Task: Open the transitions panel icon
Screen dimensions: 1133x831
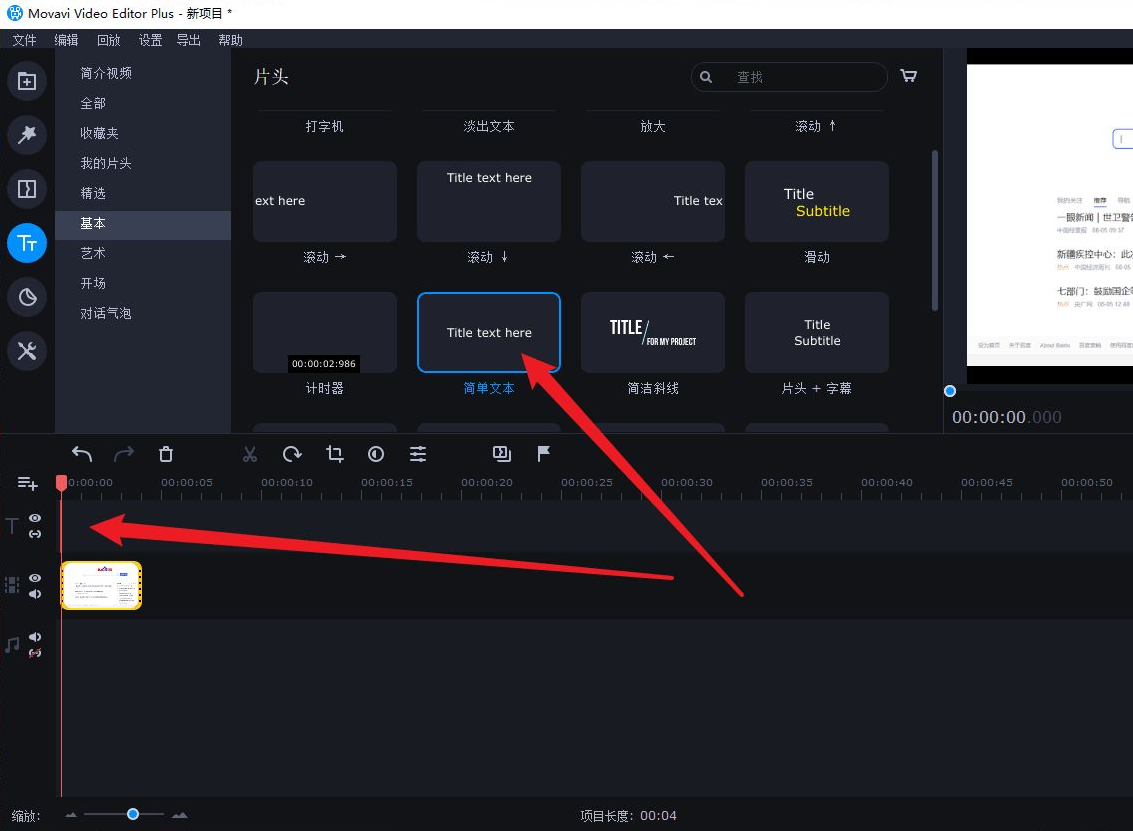Action: point(27,189)
